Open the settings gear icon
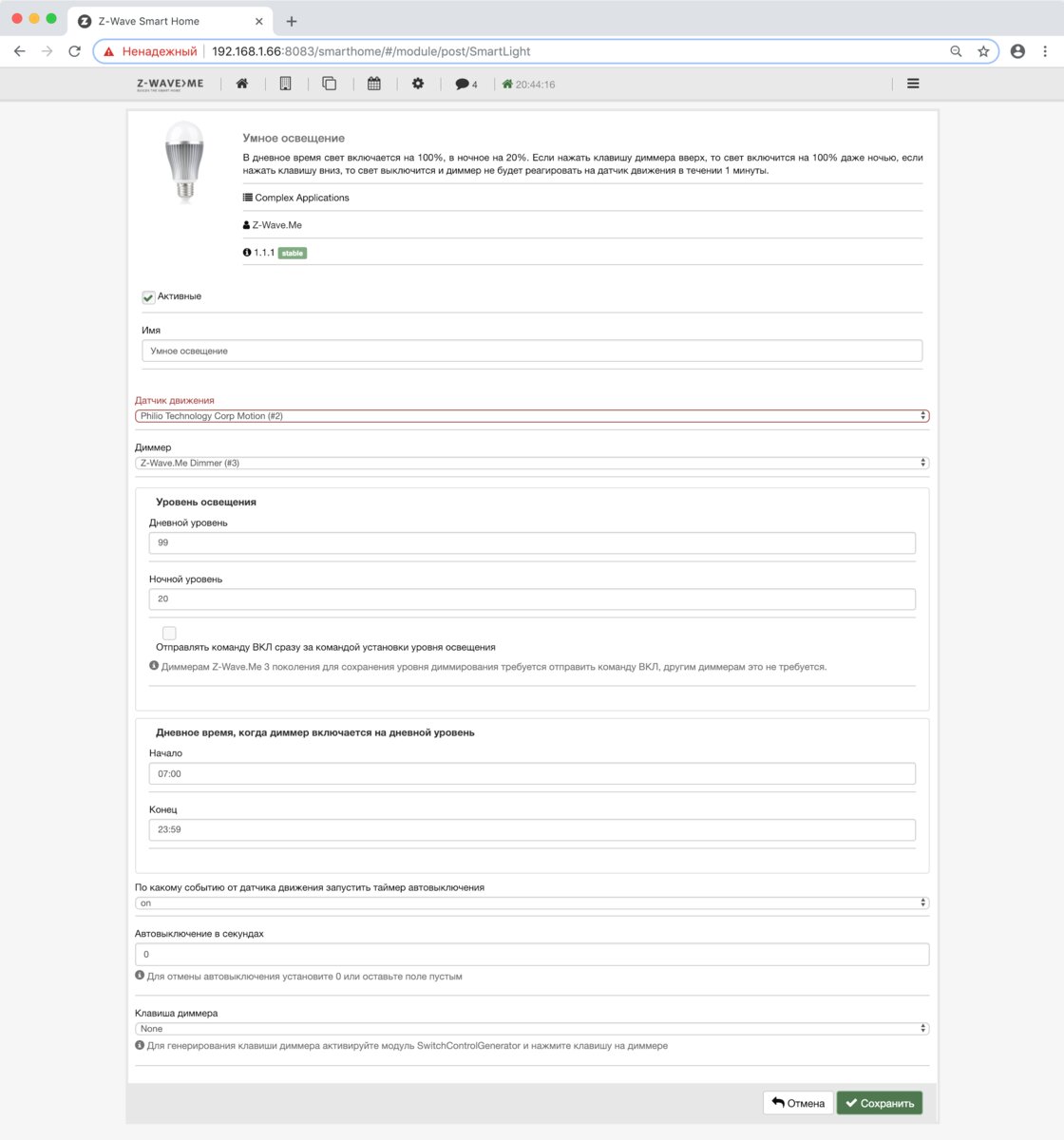The width and height of the screenshot is (1064, 1140). [x=418, y=84]
